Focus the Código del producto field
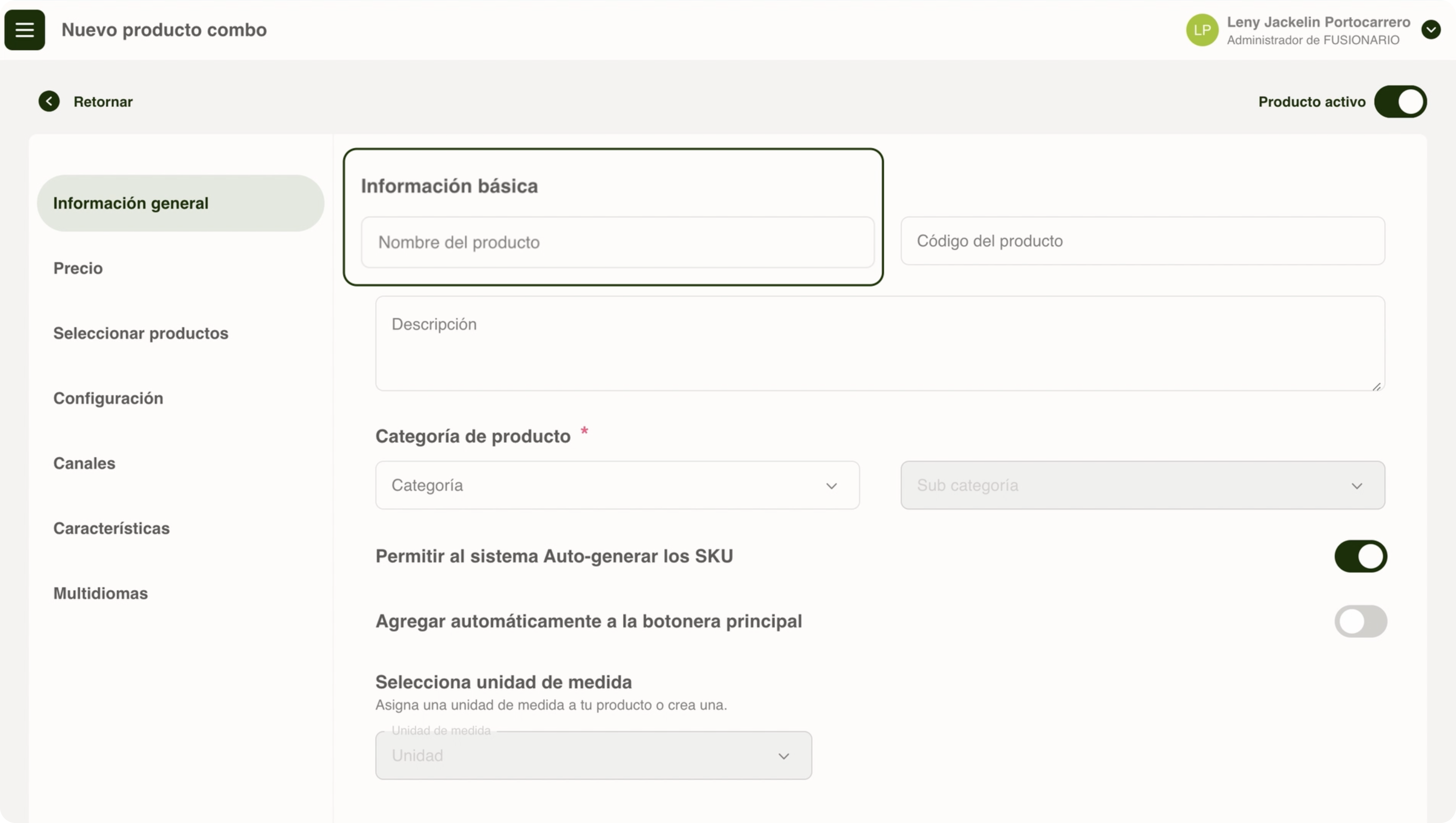1456x823 pixels. click(x=1142, y=241)
